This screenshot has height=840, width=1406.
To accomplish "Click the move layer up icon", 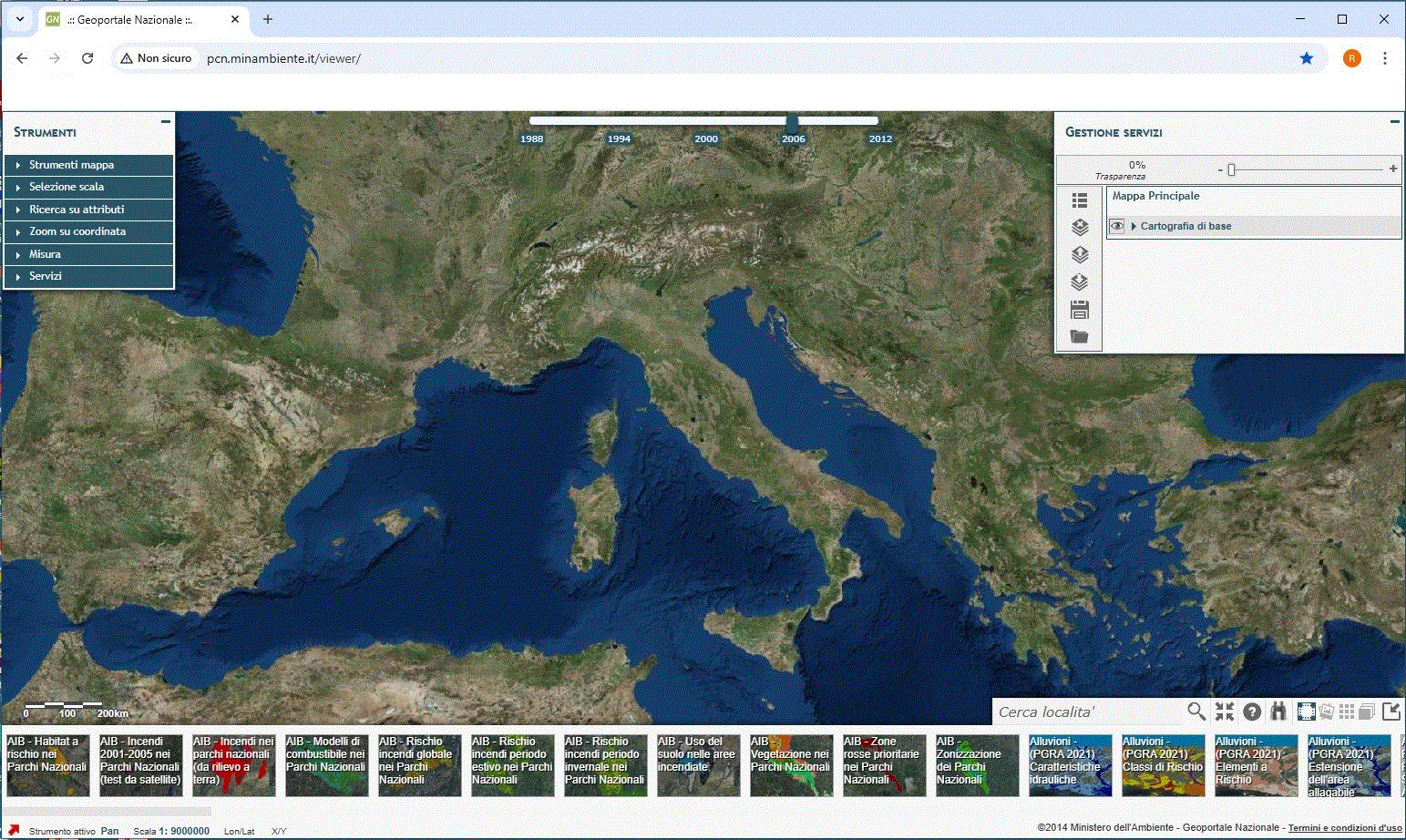I will click(1080, 255).
